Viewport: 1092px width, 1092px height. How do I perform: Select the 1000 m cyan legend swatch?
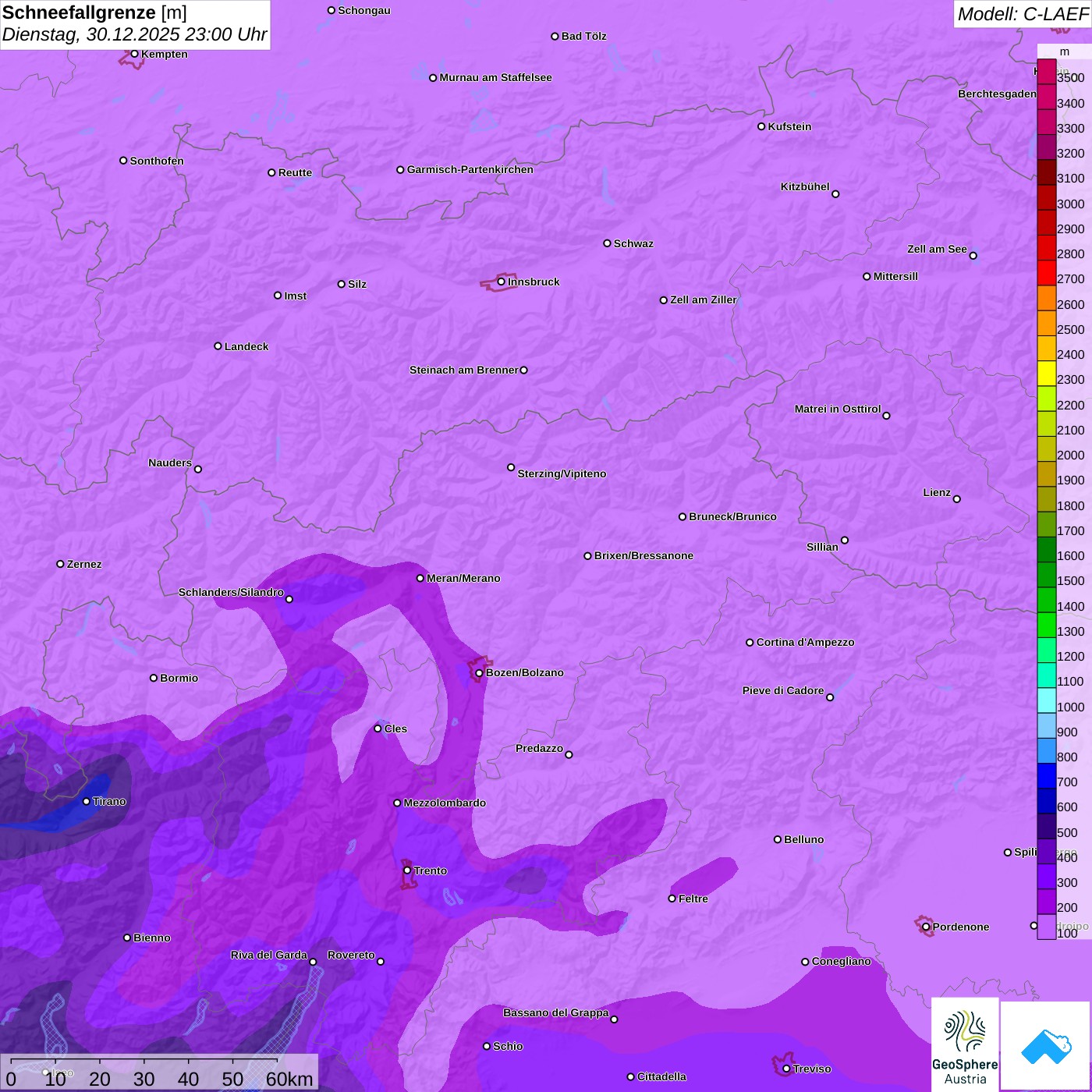[x=1047, y=700]
